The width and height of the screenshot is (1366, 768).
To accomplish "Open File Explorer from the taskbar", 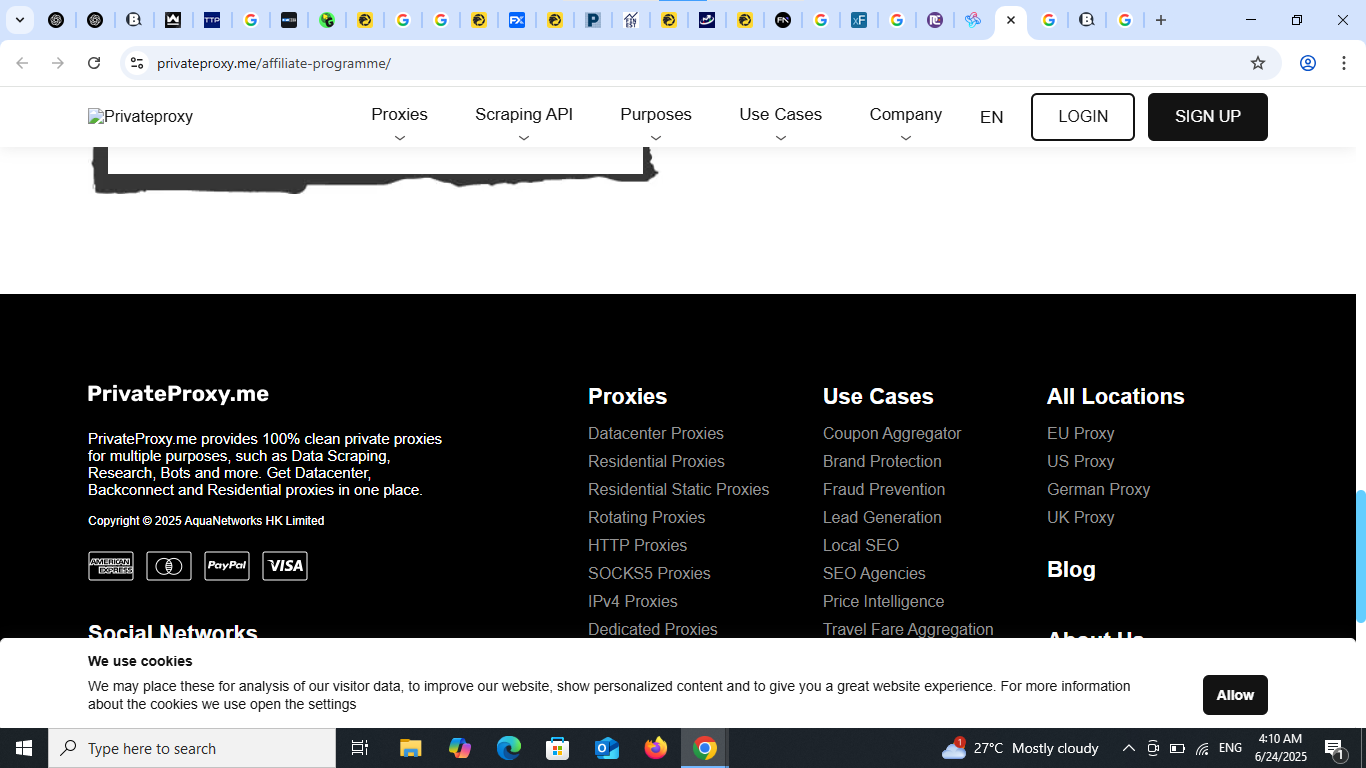I will [x=411, y=748].
